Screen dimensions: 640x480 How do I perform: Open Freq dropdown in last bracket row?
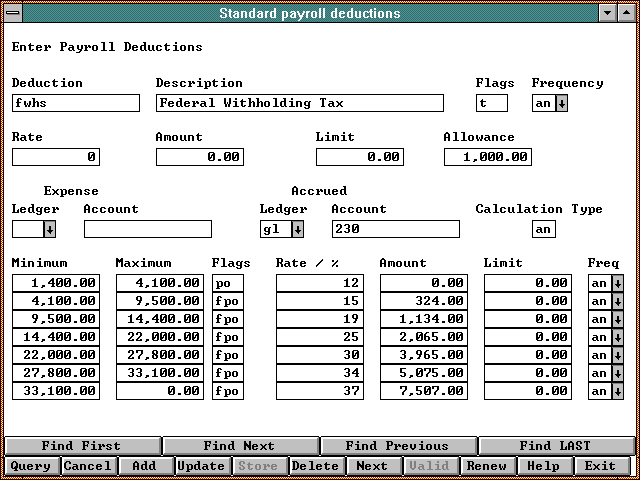pyautogui.click(x=617, y=392)
